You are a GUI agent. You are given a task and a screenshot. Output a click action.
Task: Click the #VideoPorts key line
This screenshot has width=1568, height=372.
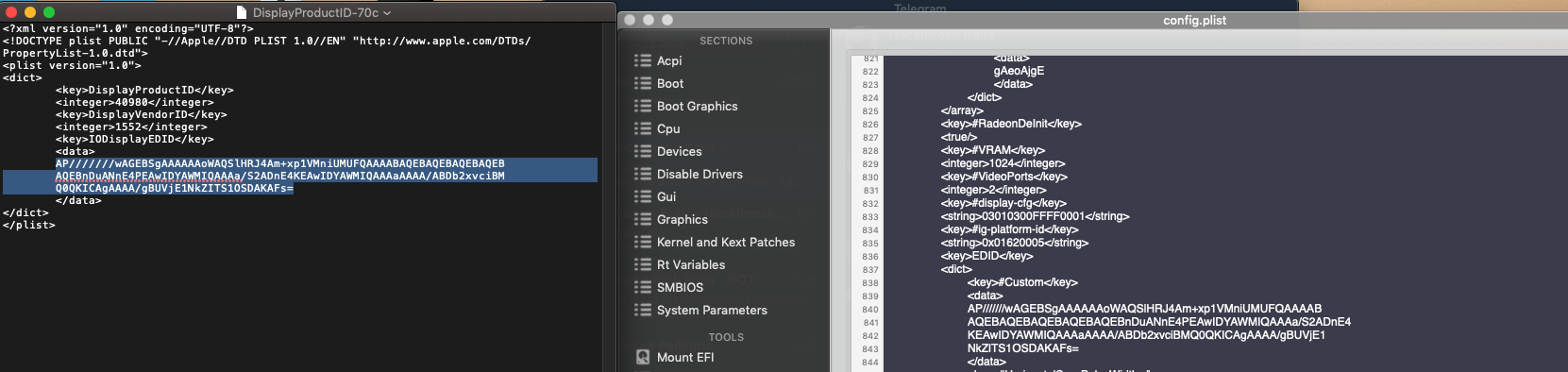1003,177
